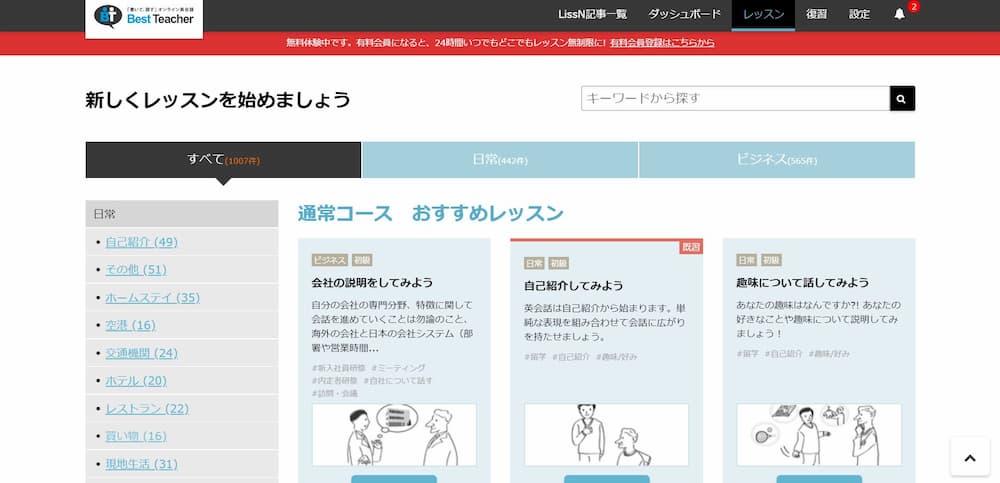Click the 有料会員登録はこちらから link
This screenshot has width=1000, height=483.
tap(662, 43)
